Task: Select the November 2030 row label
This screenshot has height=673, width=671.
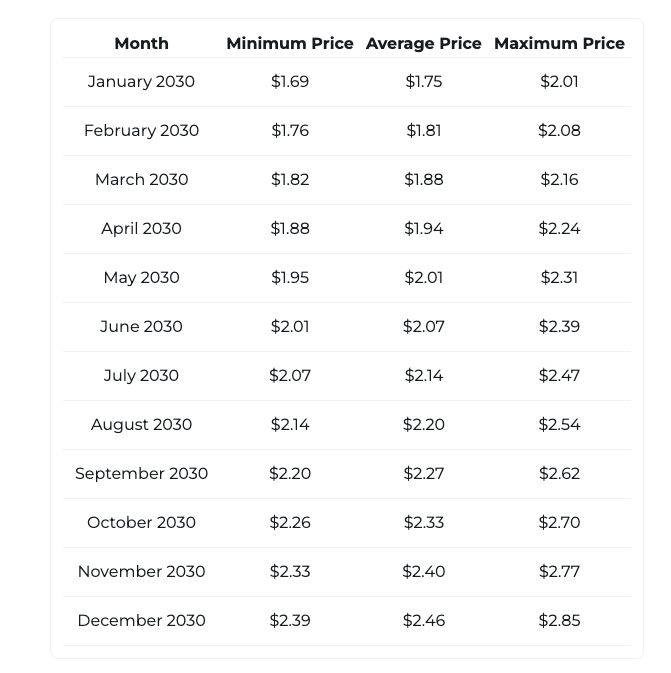Action: [141, 571]
